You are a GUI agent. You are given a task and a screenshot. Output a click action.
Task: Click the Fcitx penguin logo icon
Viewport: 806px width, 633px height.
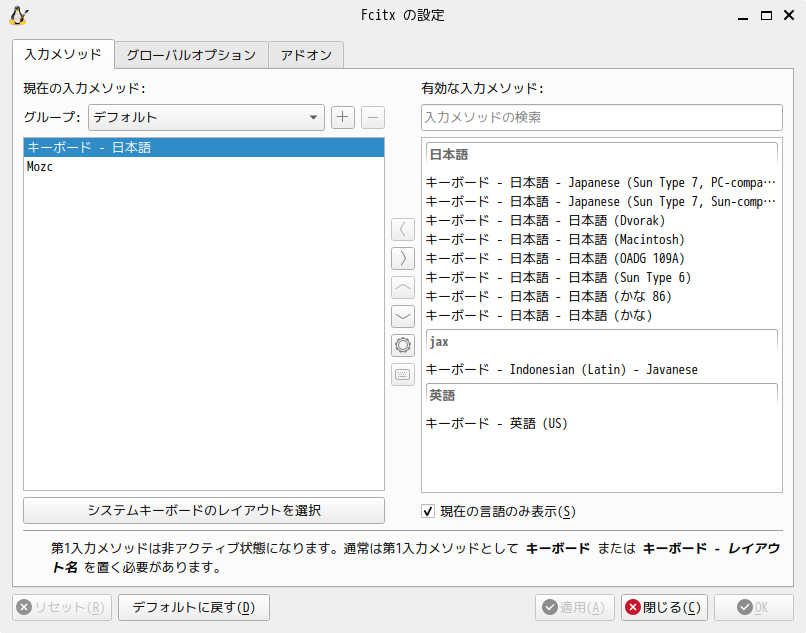point(18,15)
